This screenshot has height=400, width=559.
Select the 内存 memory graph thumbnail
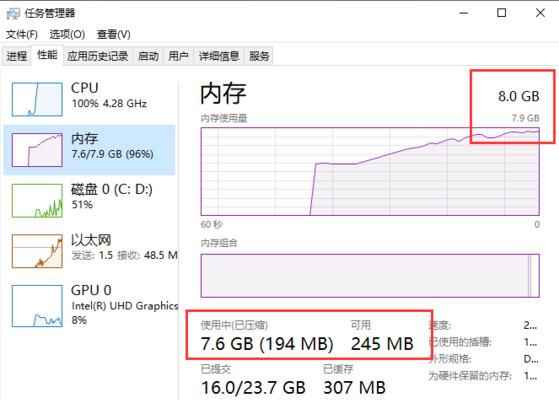pos(37,150)
